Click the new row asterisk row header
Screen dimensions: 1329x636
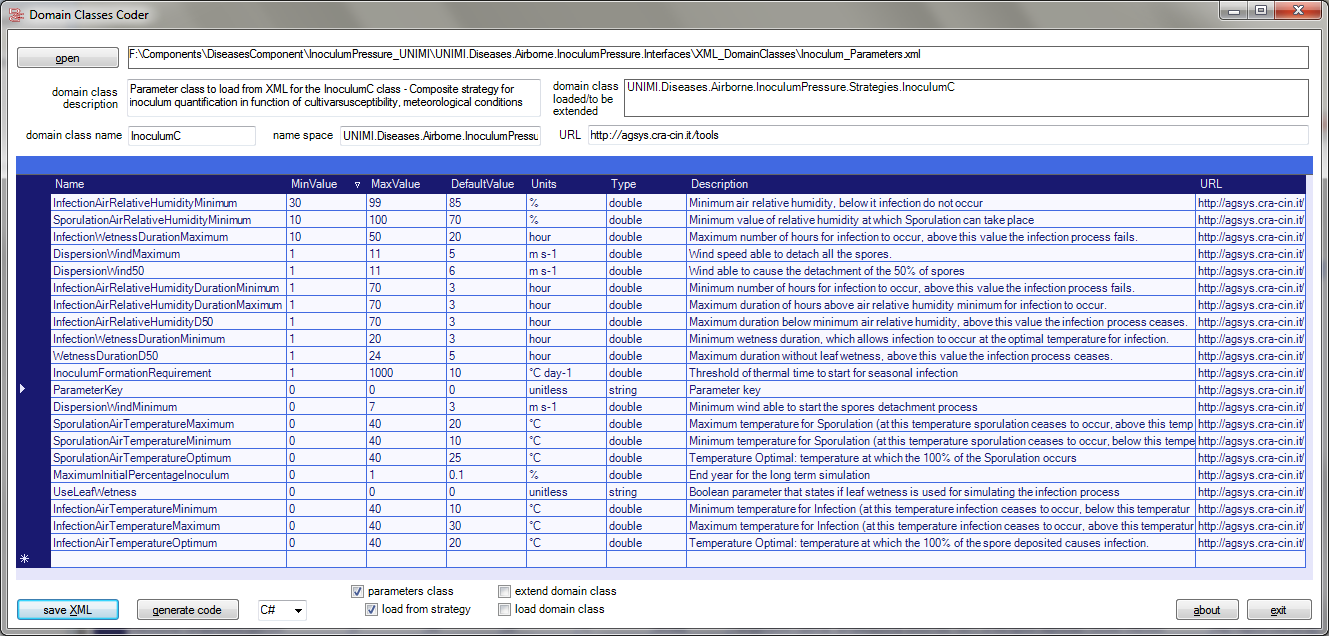33,560
